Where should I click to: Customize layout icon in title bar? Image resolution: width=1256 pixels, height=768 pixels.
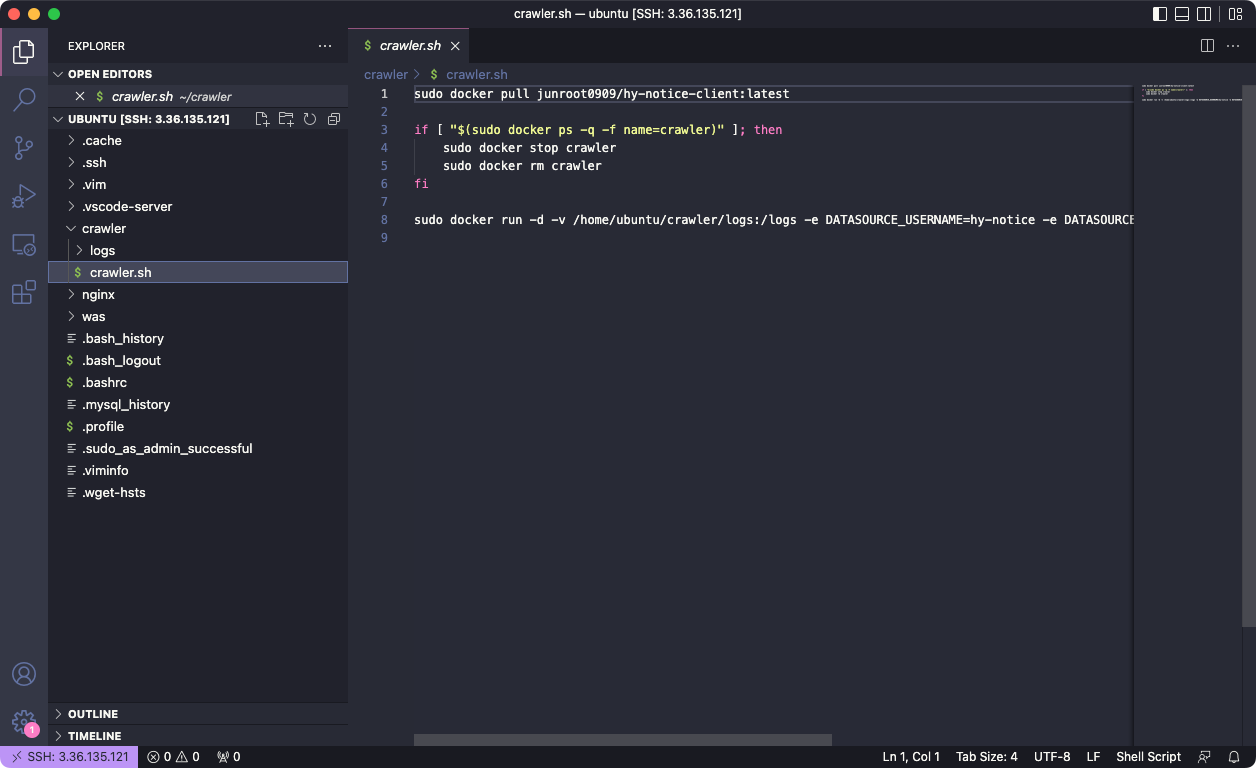(x=1236, y=14)
